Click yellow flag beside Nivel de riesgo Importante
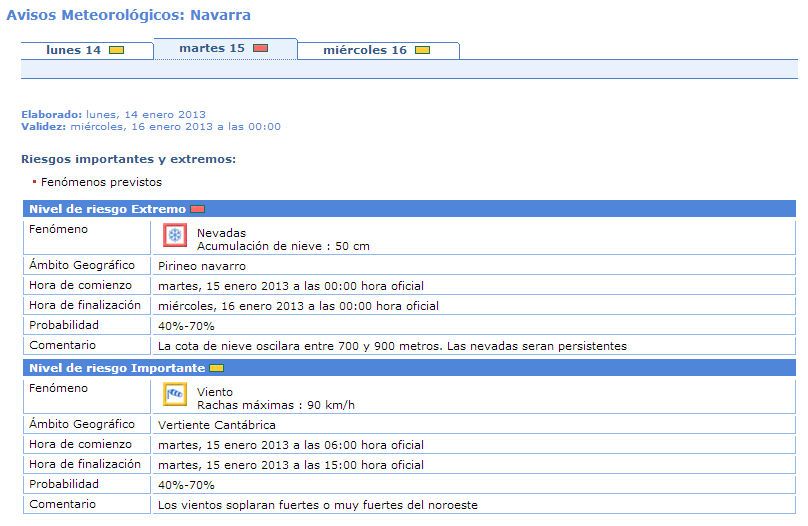This screenshot has width=808, height=526. click(216, 368)
